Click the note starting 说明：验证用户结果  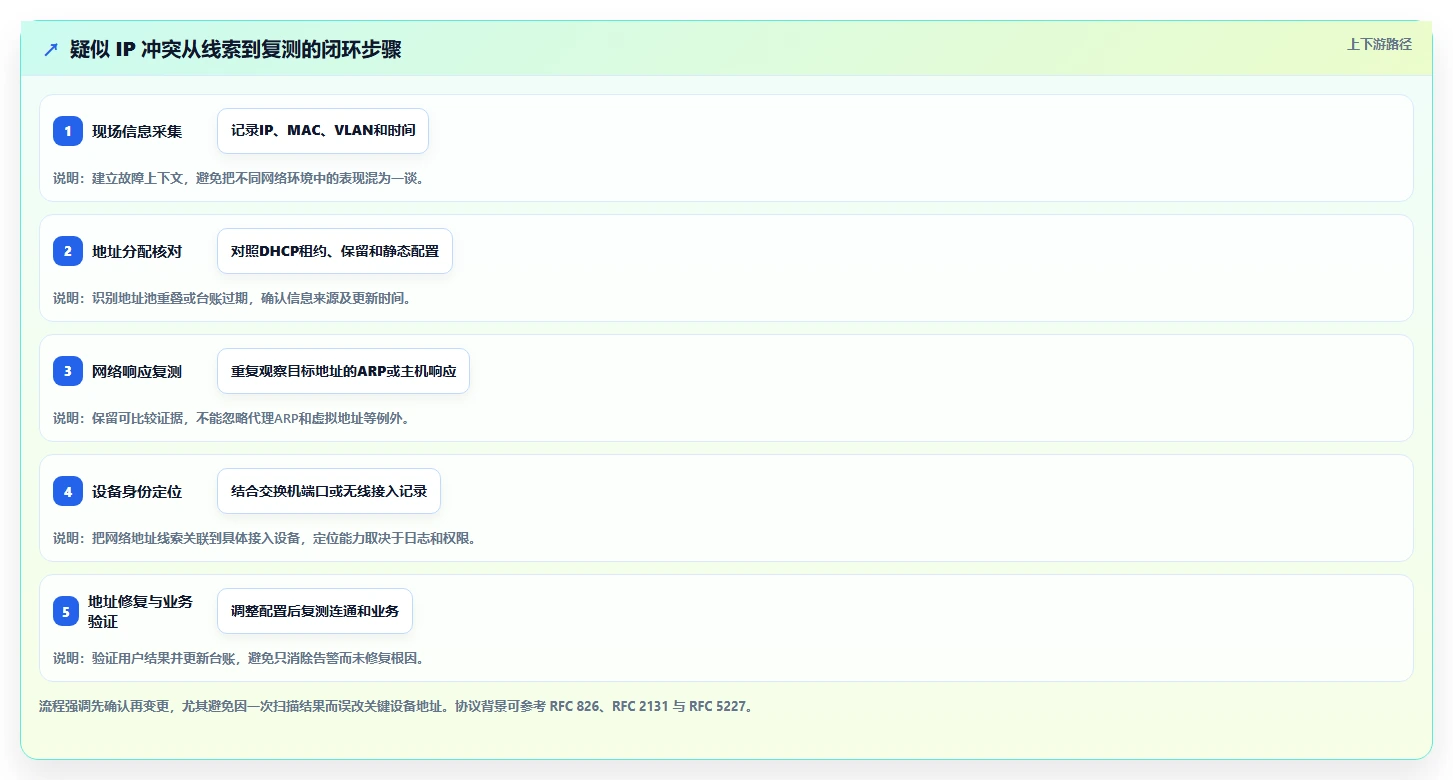click(240, 658)
